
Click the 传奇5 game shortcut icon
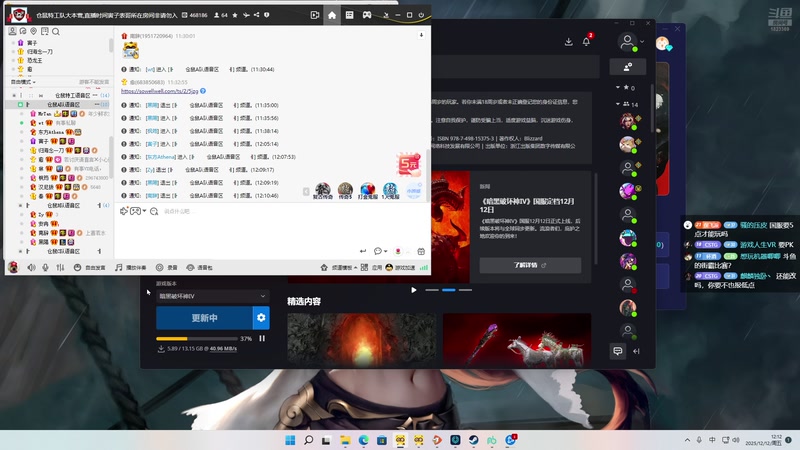[x=345, y=191]
